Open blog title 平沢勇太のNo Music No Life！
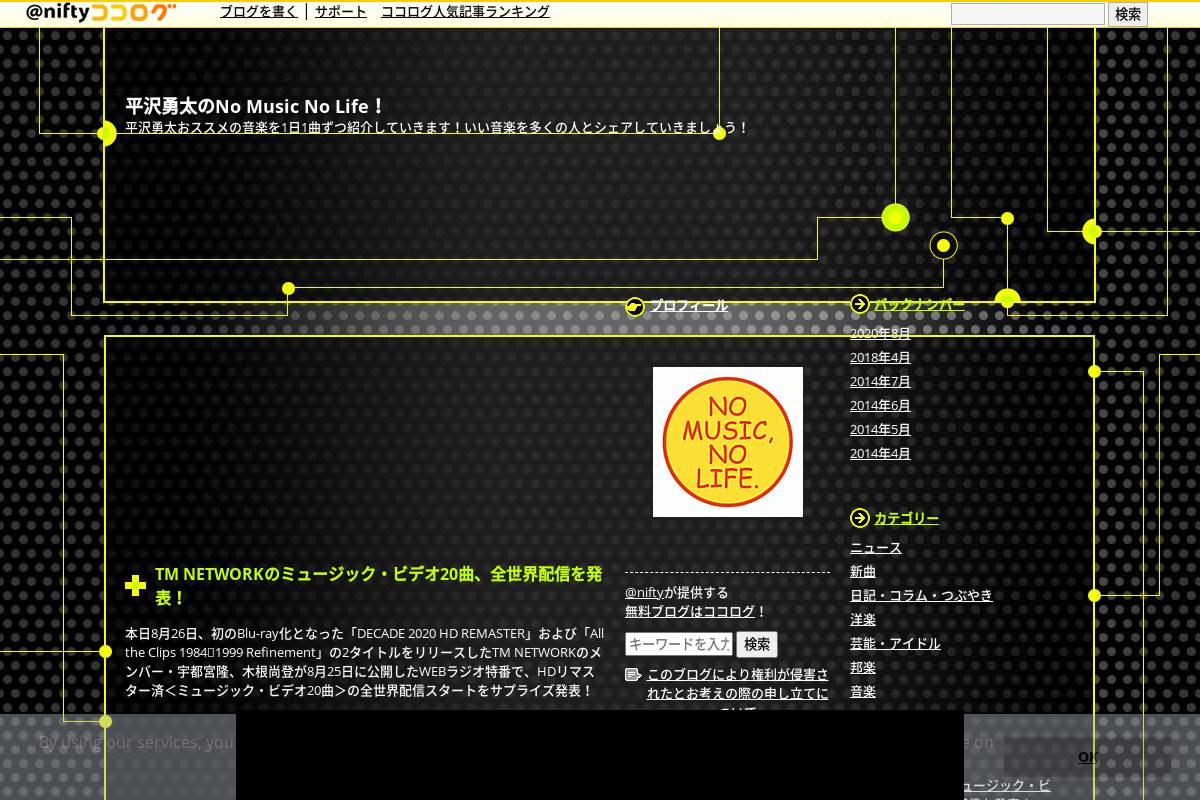This screenshot has width=1200, height=800. click(x=255, y=106)
